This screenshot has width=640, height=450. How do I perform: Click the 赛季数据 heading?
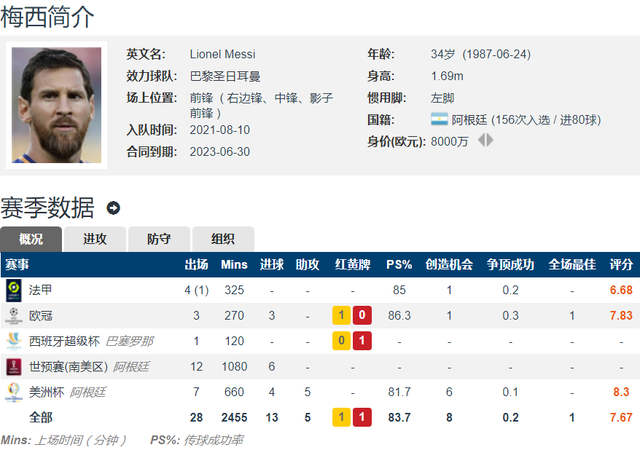(x=47, y=208)
